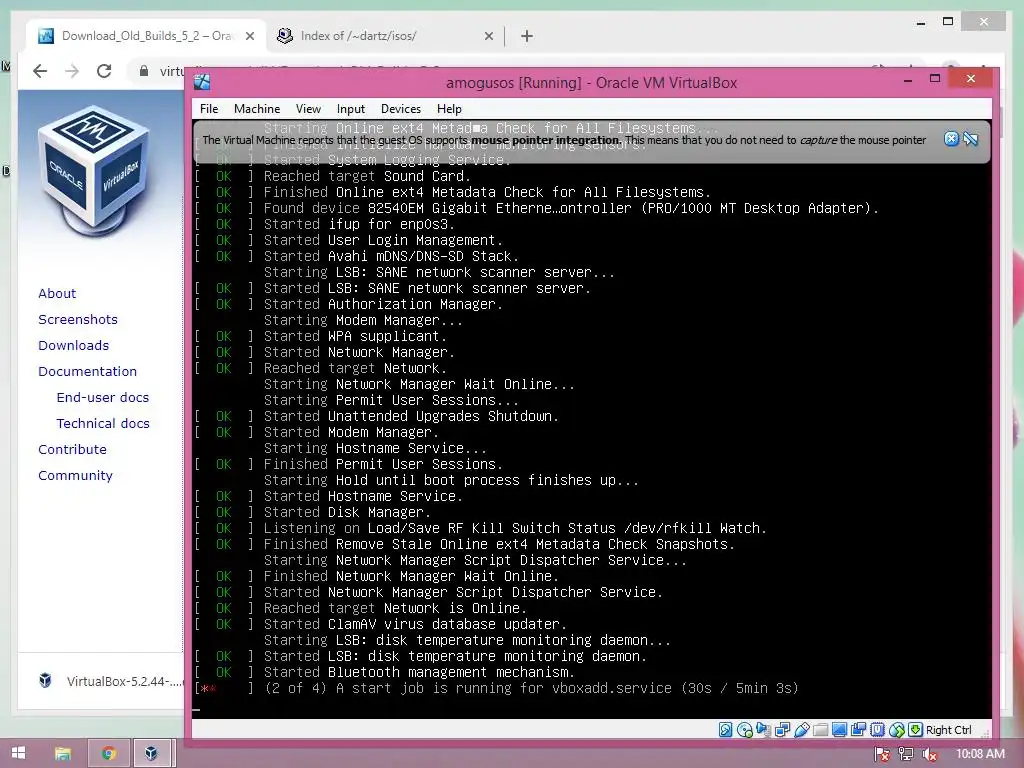Click the CPU virtualization chip indicator in status bar
Image resolution: width=1024 pixels, height=768 pixels.
878,729
